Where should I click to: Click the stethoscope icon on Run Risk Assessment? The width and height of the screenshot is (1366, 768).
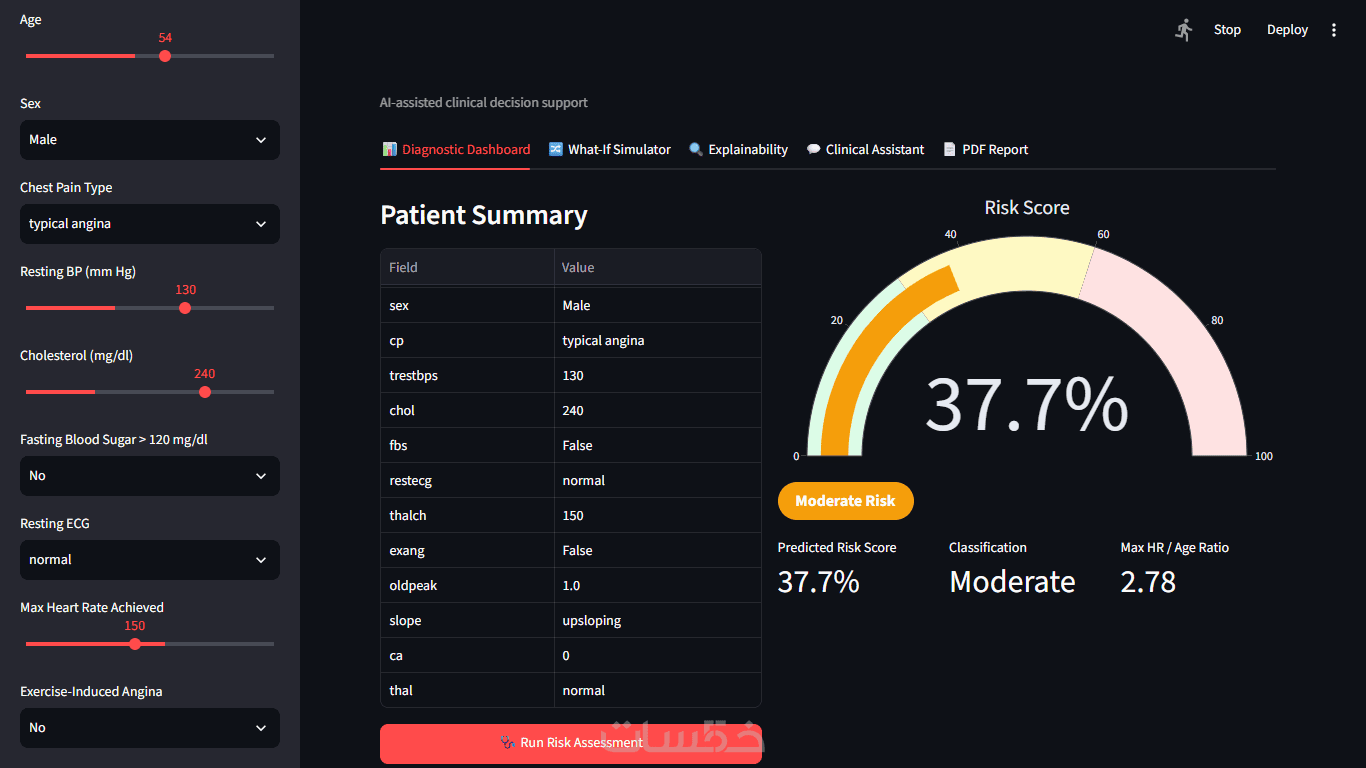[508, 743]
